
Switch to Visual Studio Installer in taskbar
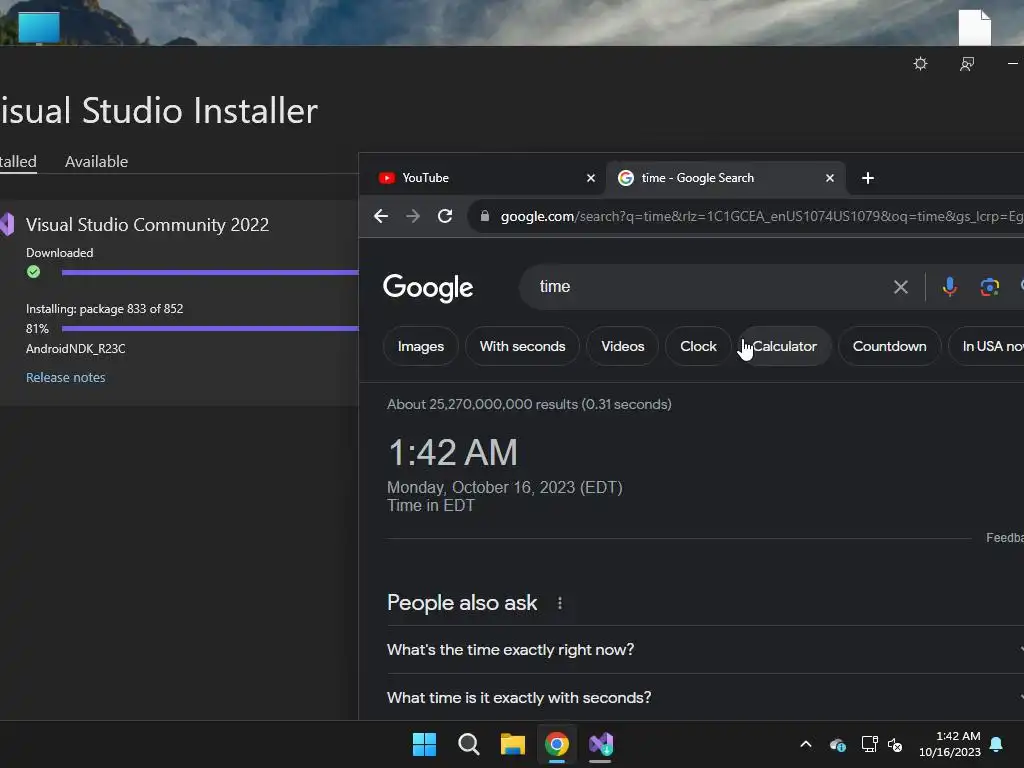click(601, 744)
